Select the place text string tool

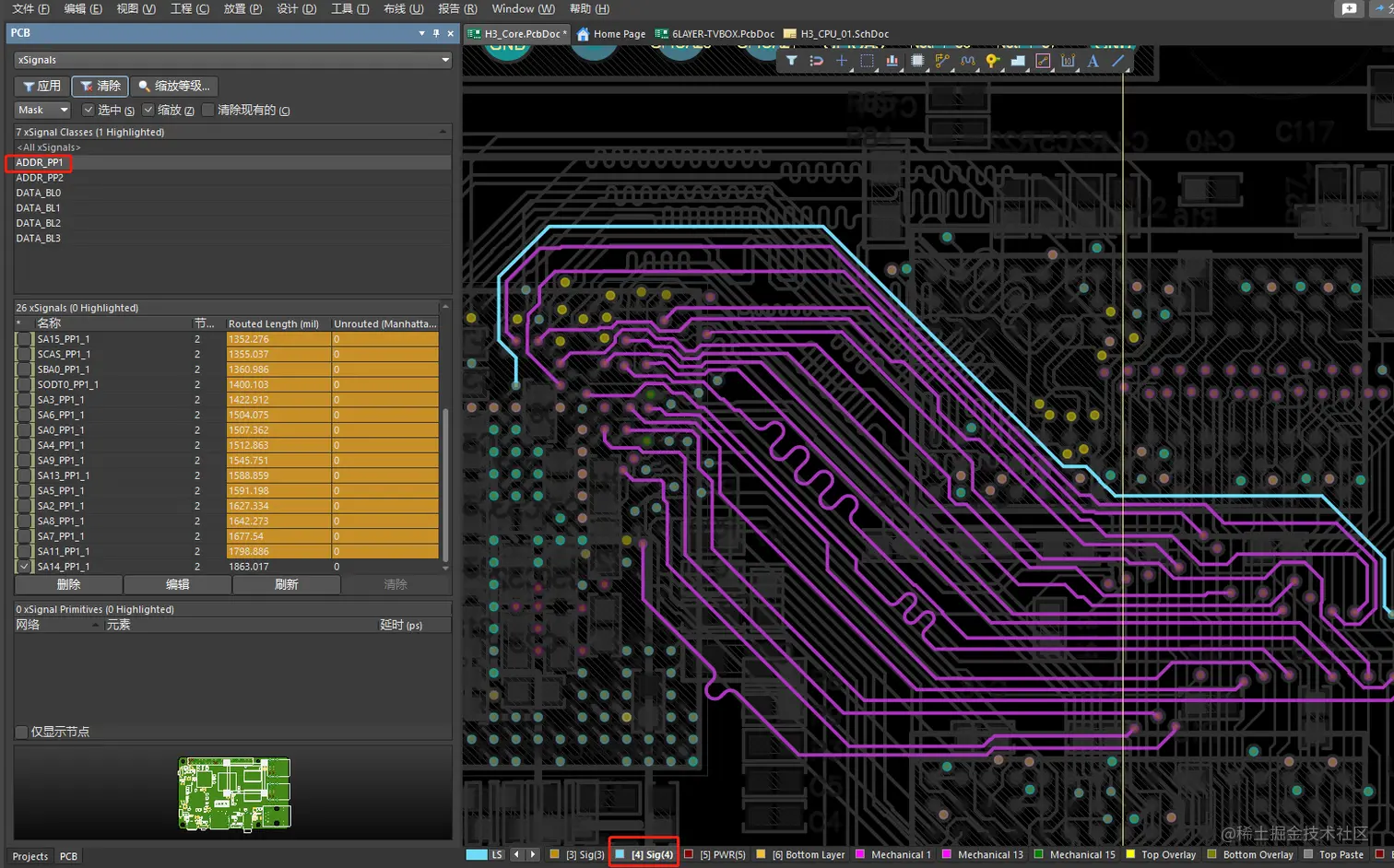point(1093,61)
